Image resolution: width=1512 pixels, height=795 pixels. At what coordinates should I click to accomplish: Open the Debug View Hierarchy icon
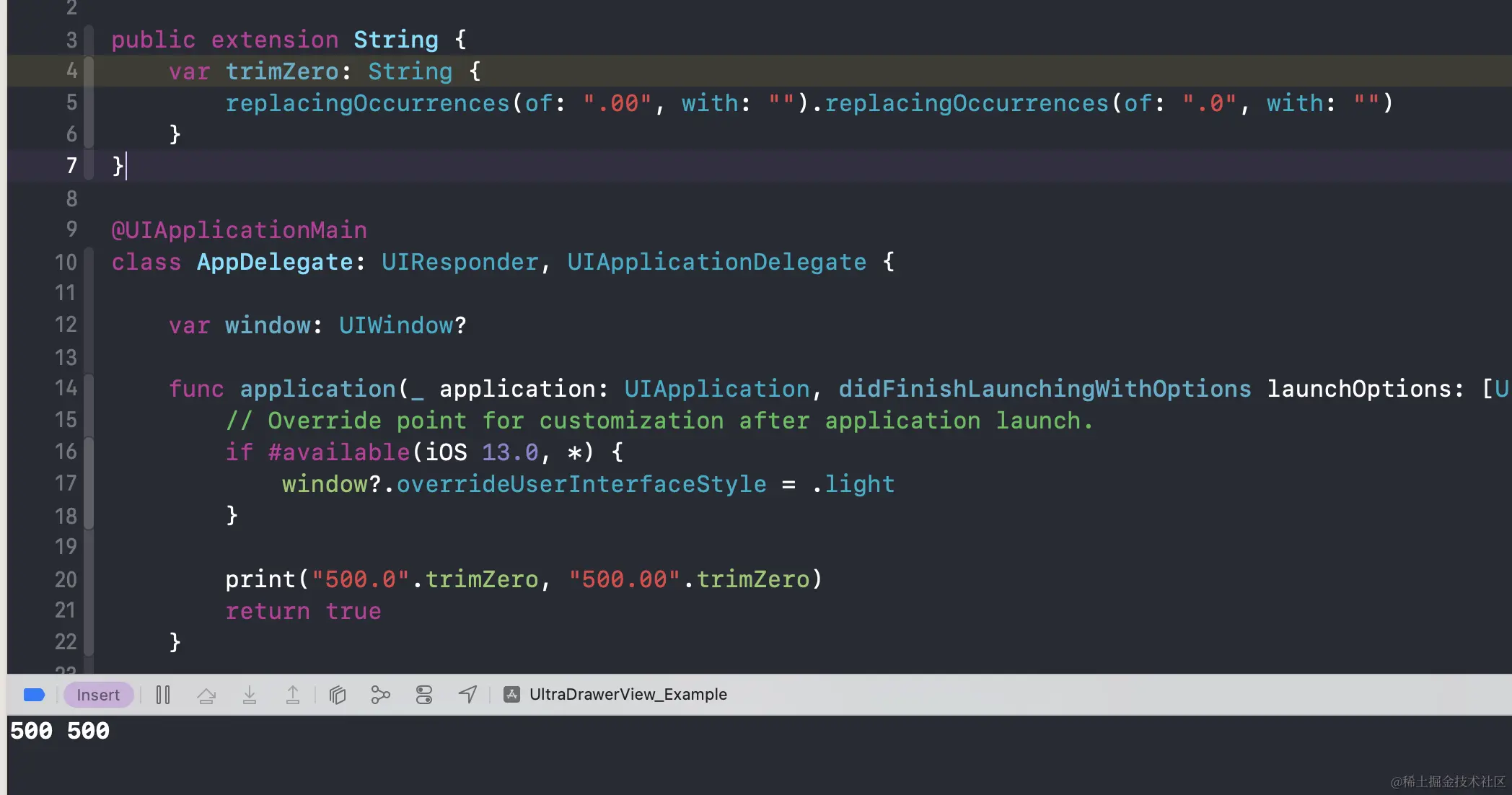[x=338, y=695]
